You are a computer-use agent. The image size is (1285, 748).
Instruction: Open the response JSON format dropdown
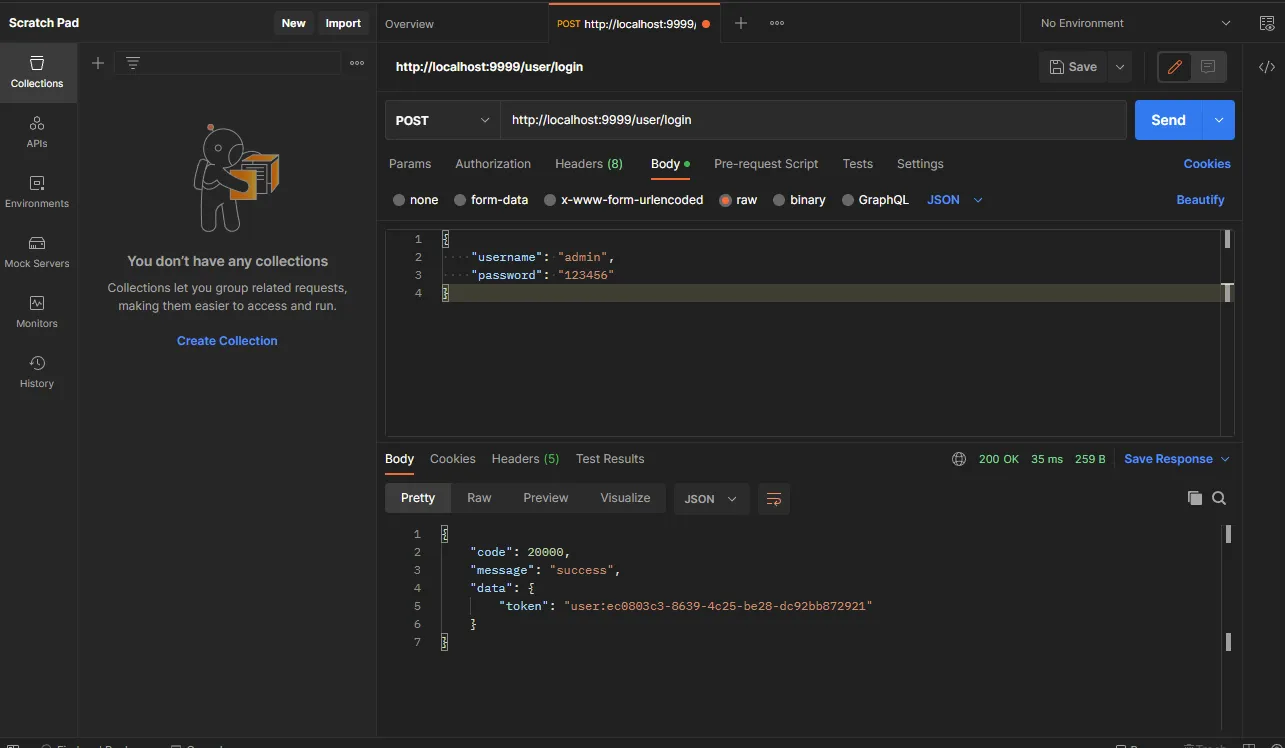coord(712,498)
